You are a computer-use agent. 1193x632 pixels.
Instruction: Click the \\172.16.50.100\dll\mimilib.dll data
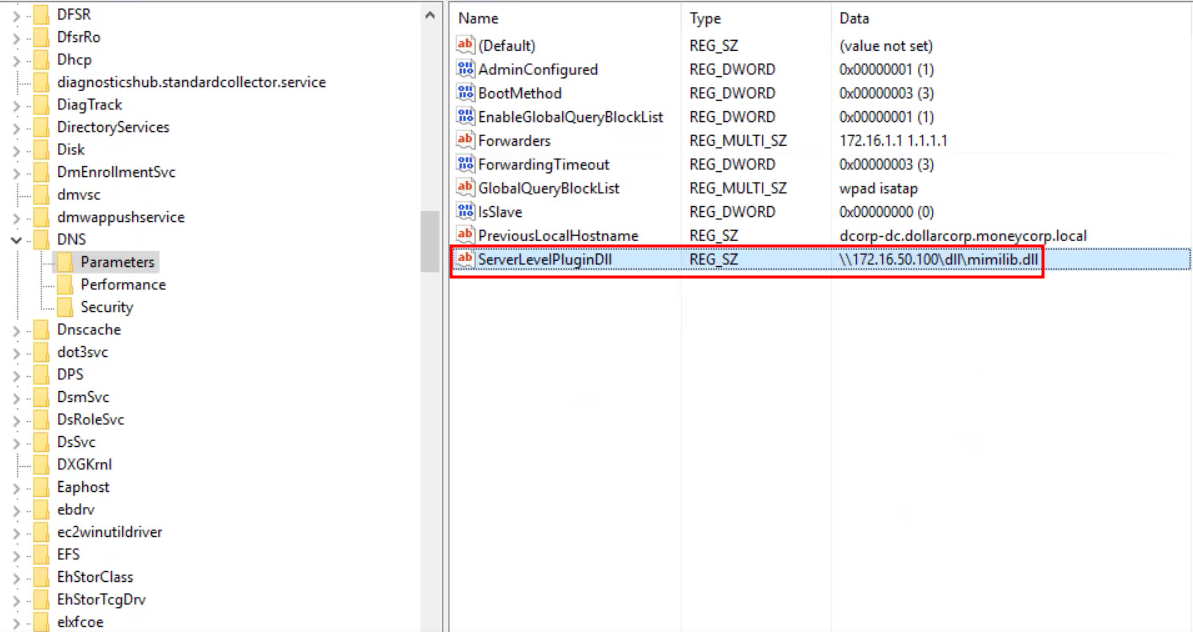pyautogui.click(x=938, y=259)
